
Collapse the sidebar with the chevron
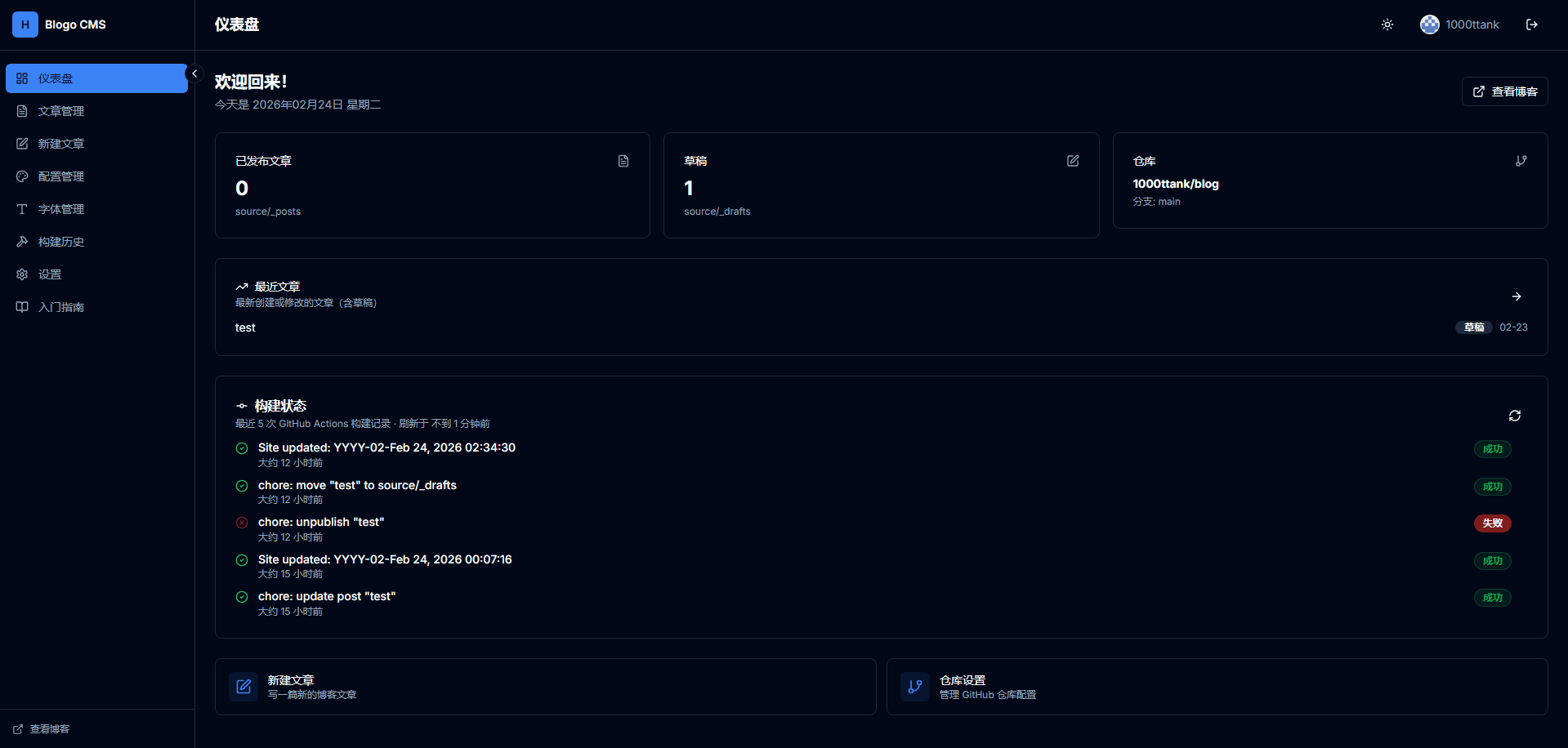194,73
